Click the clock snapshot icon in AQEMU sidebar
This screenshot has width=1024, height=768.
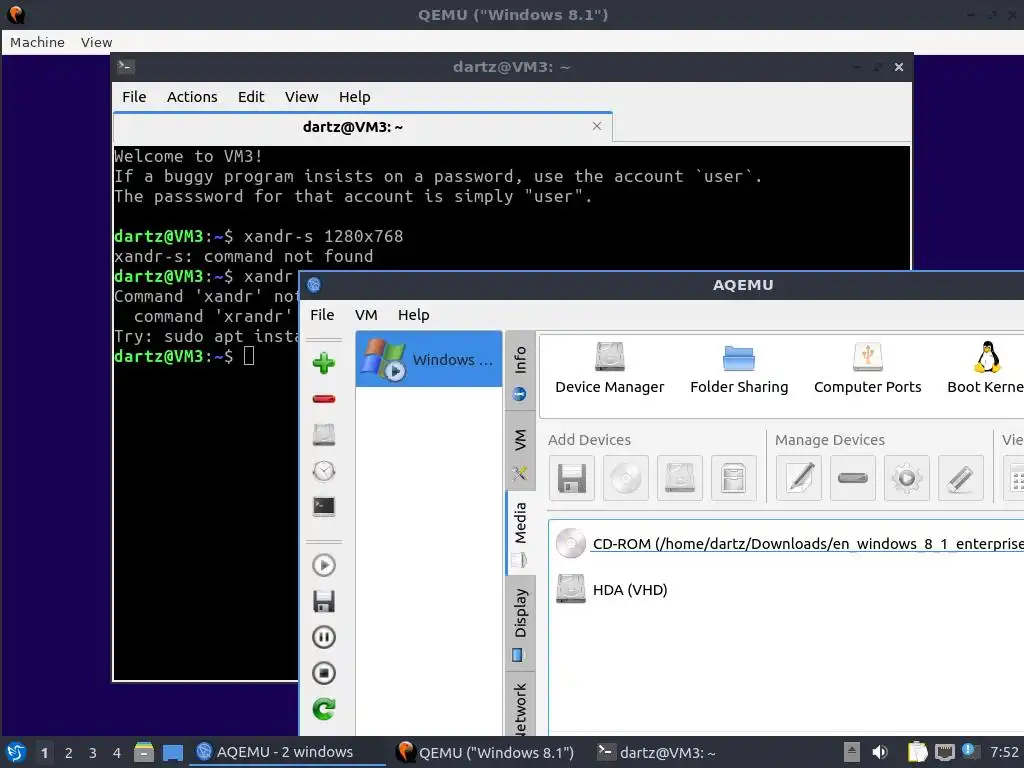pos(324,471)
